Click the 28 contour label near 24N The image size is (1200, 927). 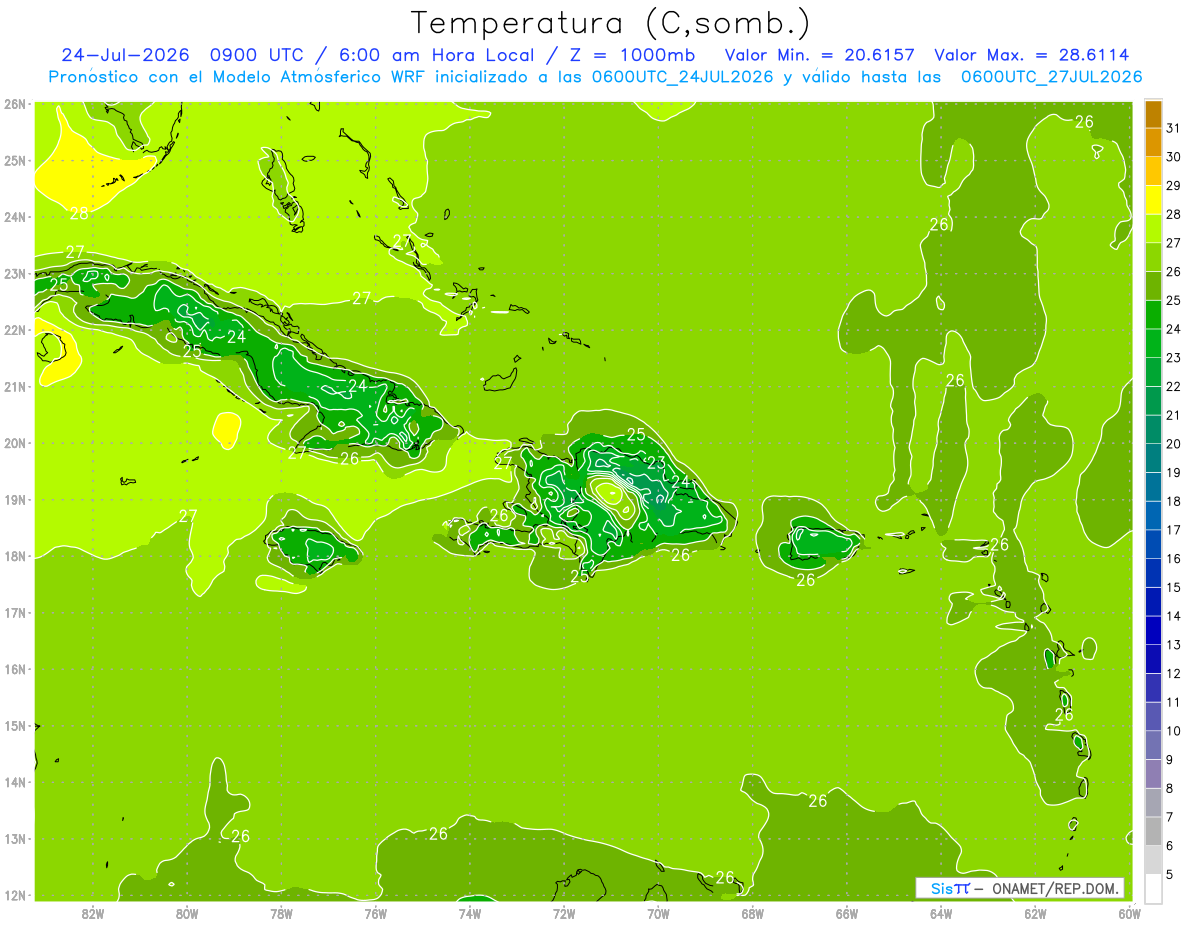(x=79, y=213)
